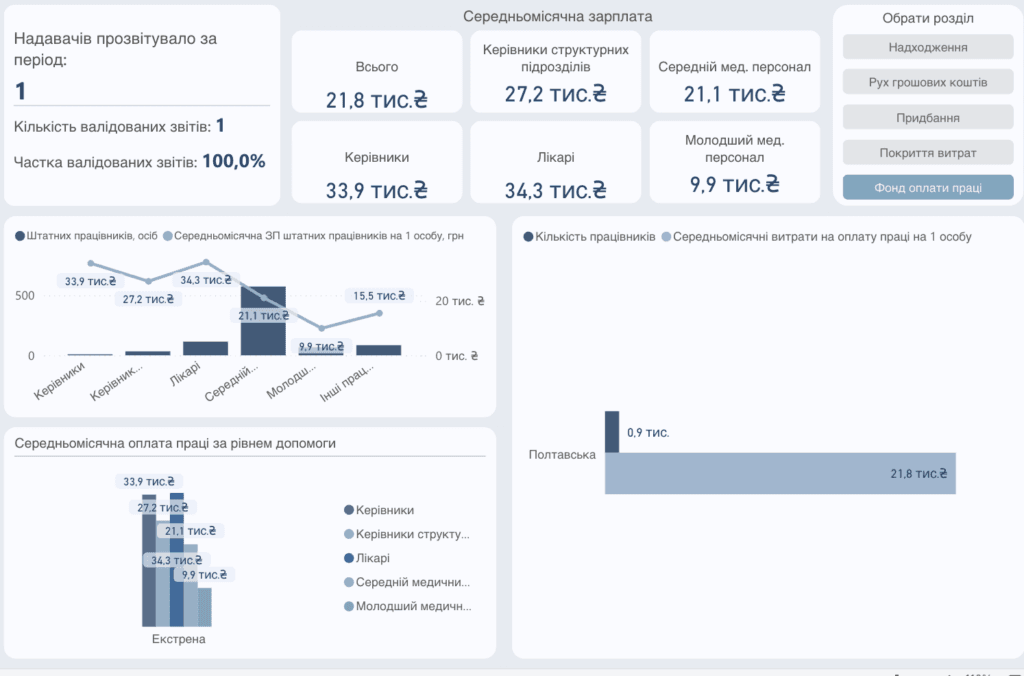Click the Кількість працівників legend dot
Image resolution: width=1024 pixels, height=676 pixels.
click(x=528, y=236)
